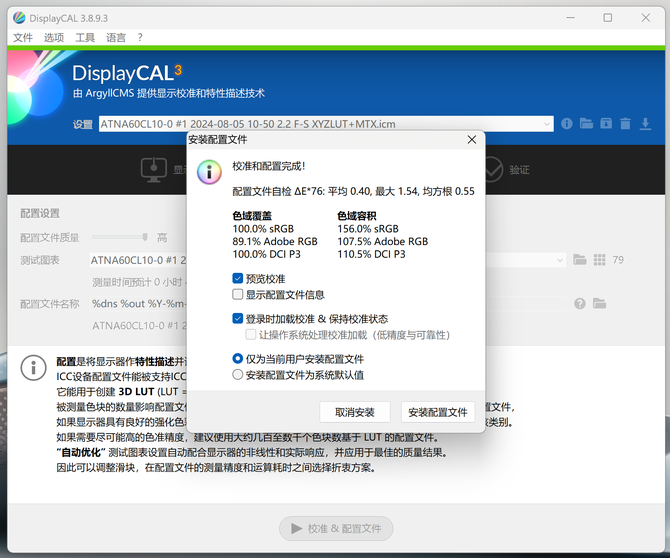This screenshot has height=558, width=670.
Task: Maximize the DisplayCAL window
Action: pos(607,18)
